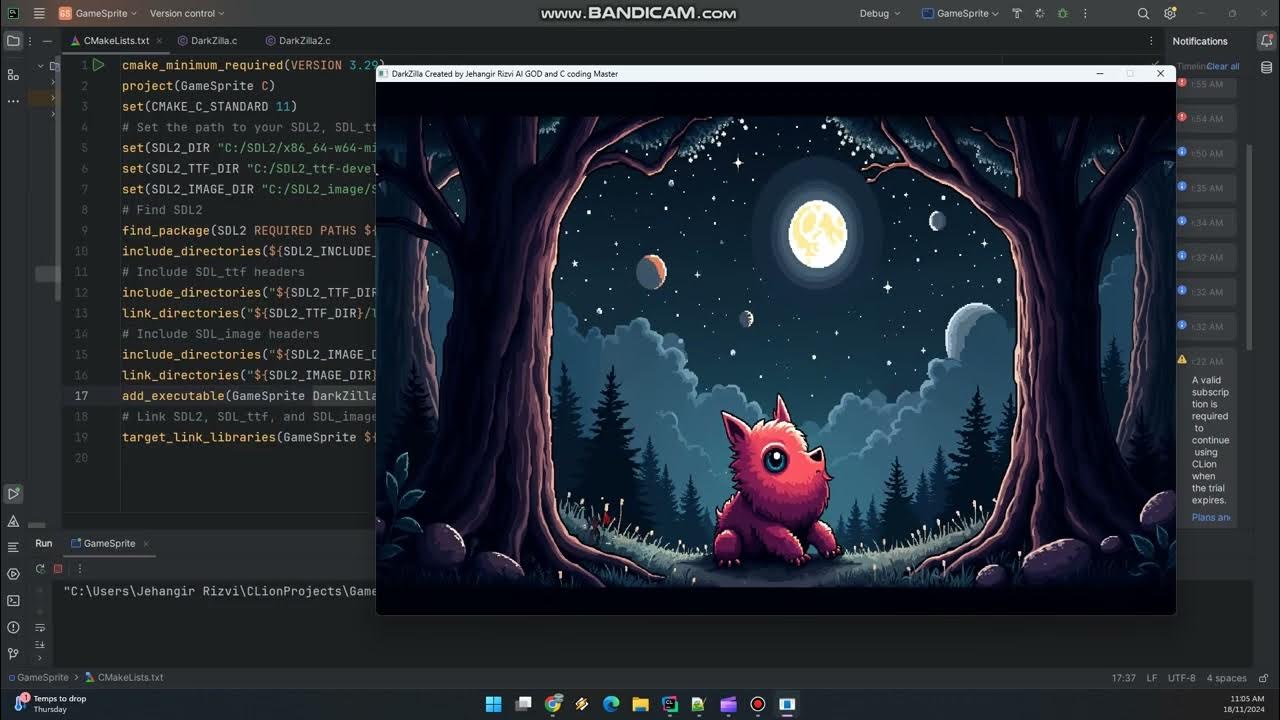Open File Explorer from the taskbar
Screen dimensions: 1280x720
click(x=640, y=704)
